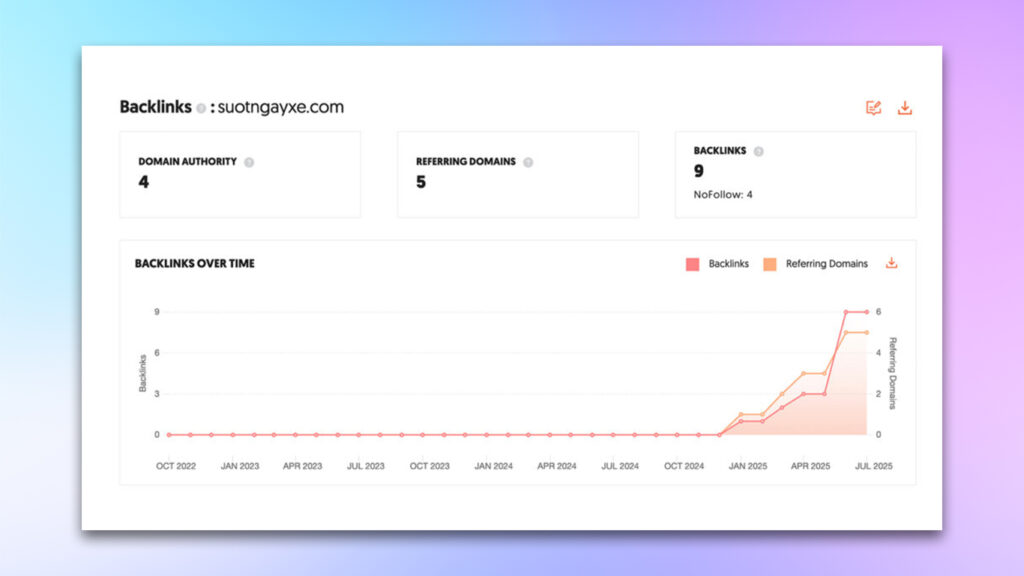Open Domain Authority info tooltip icon
1024x576 pixels.
click(x=249, y=162)
